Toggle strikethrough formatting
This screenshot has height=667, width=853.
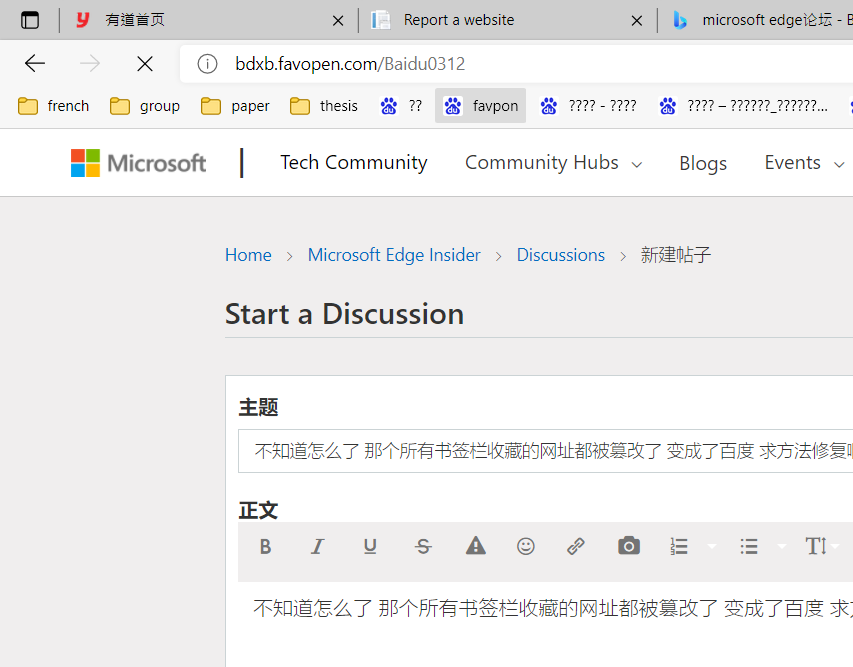pos(423,546)
